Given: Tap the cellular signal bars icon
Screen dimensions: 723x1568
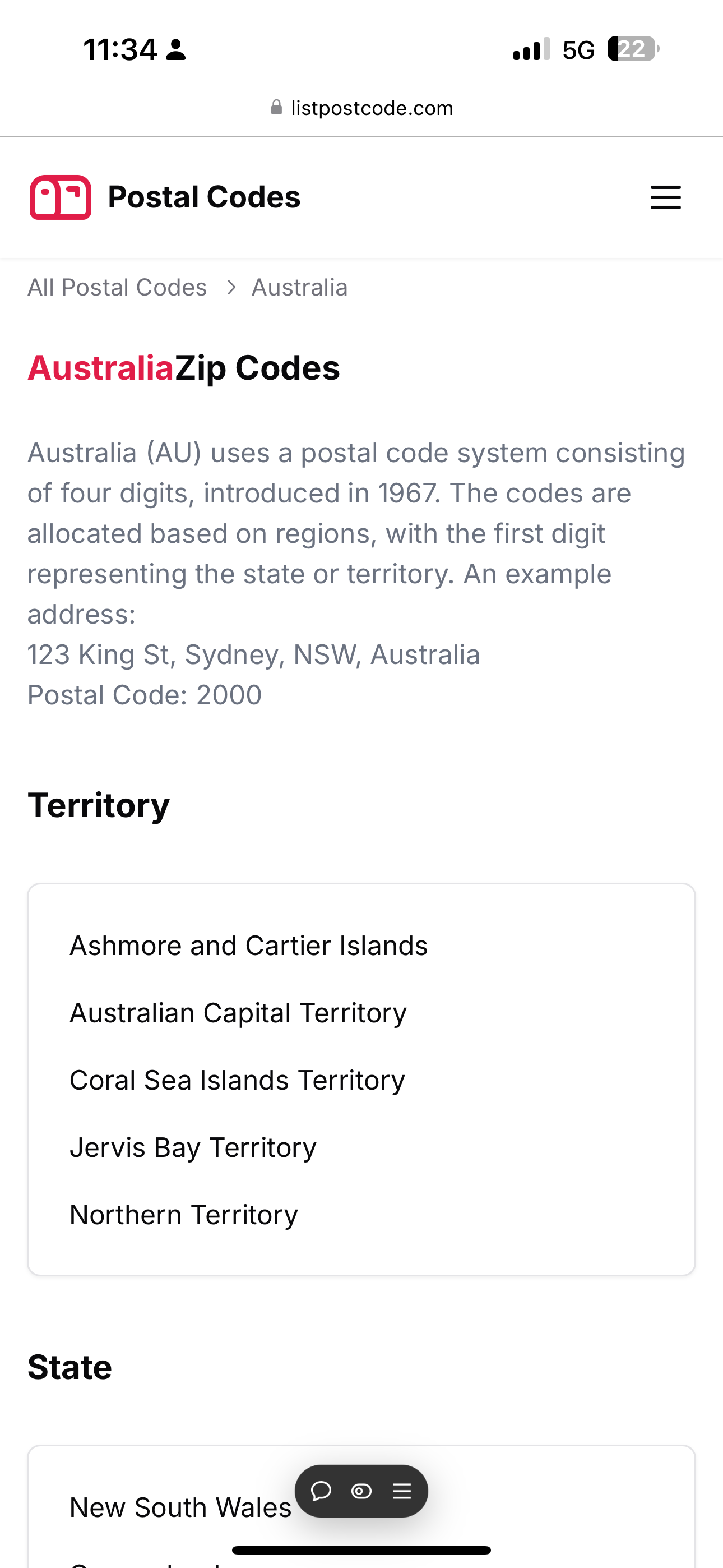Looking at the screenshot, I should pyautogui.click(x=531, y=49).
